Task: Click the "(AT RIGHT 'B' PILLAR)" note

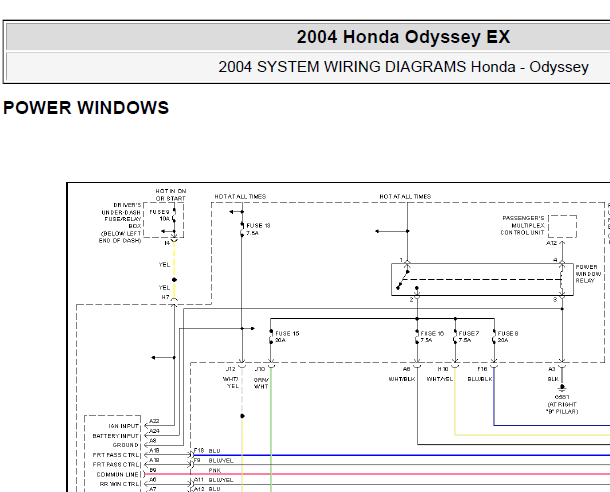Action: 562,408
